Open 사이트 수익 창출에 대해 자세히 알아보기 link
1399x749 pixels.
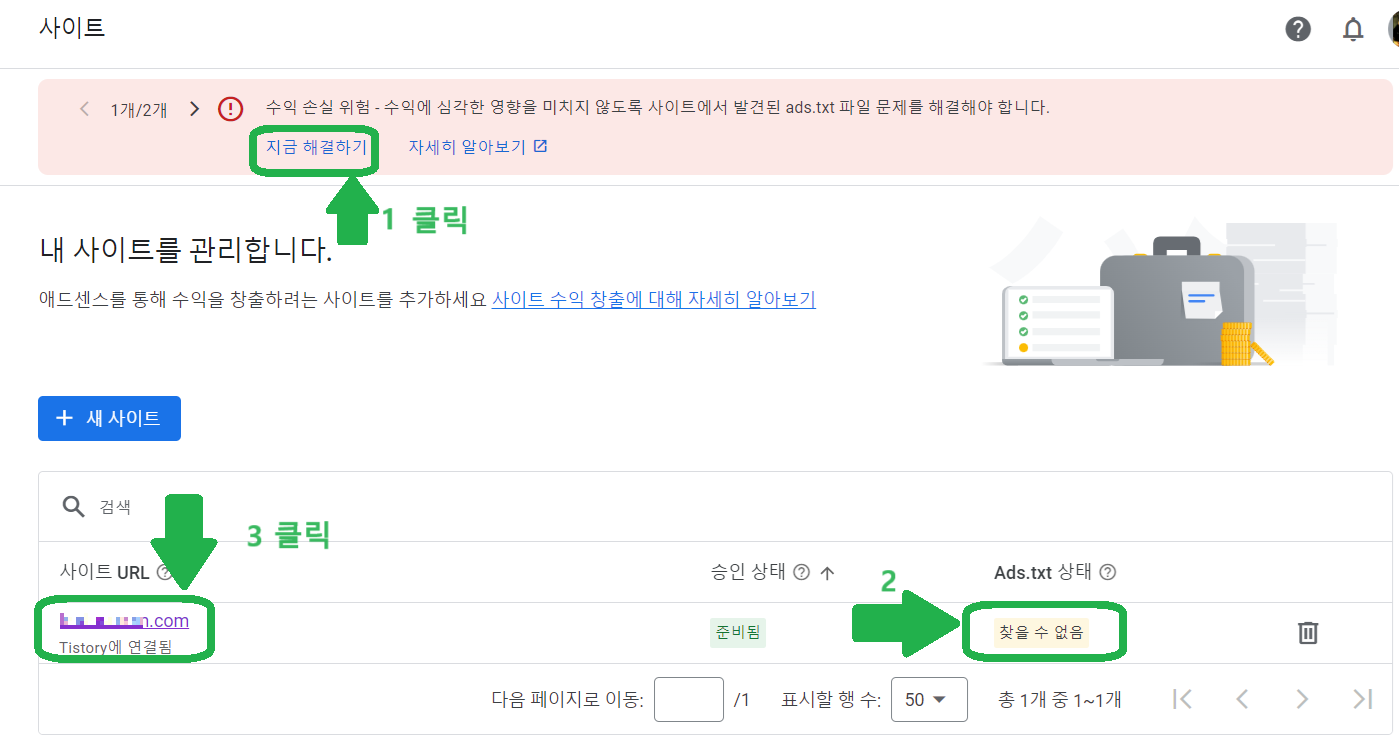(x=654, y=299)
